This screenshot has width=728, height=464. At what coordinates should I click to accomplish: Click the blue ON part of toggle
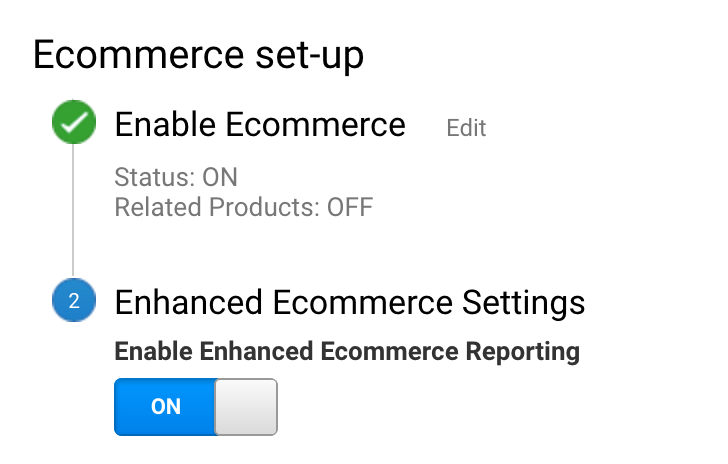(165, 407)
